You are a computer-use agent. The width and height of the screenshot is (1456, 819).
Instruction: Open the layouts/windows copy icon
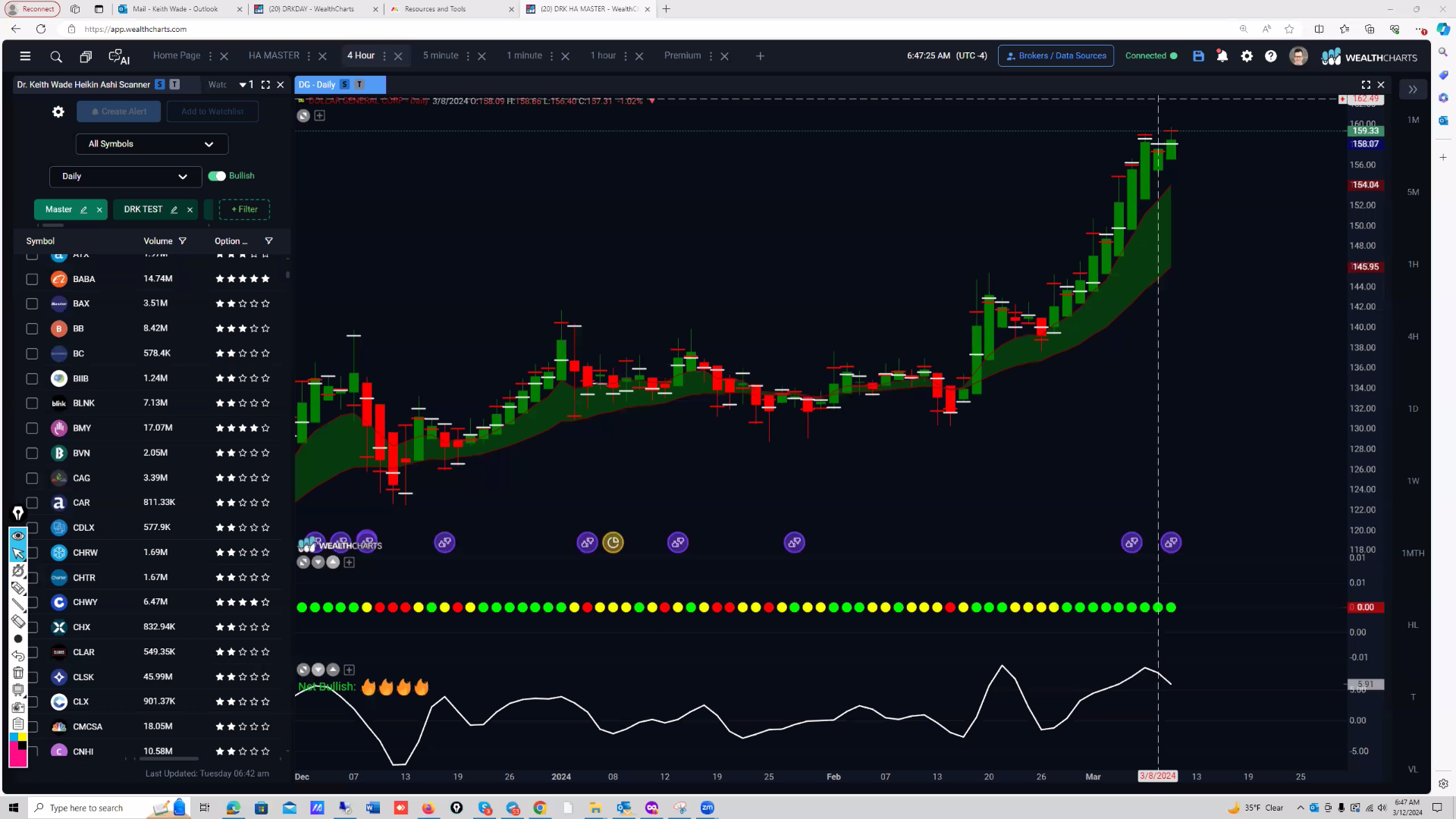[86, 56]
